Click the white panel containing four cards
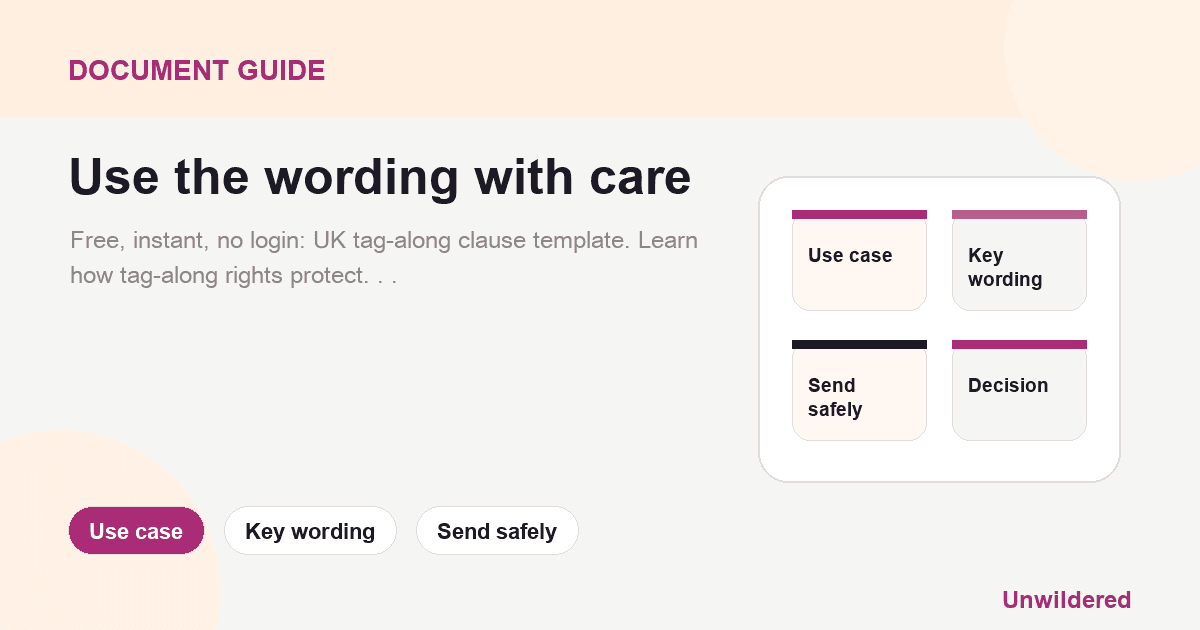 coord(939,329)
